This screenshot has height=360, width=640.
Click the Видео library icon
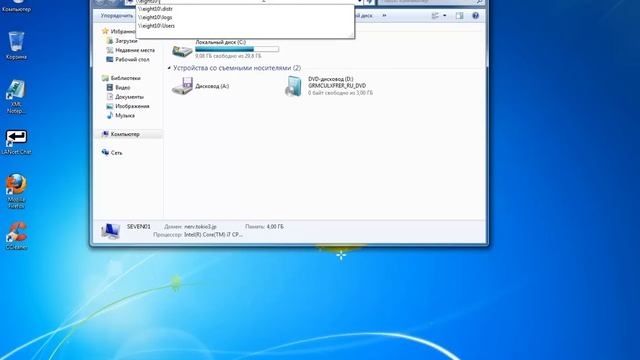109,87
